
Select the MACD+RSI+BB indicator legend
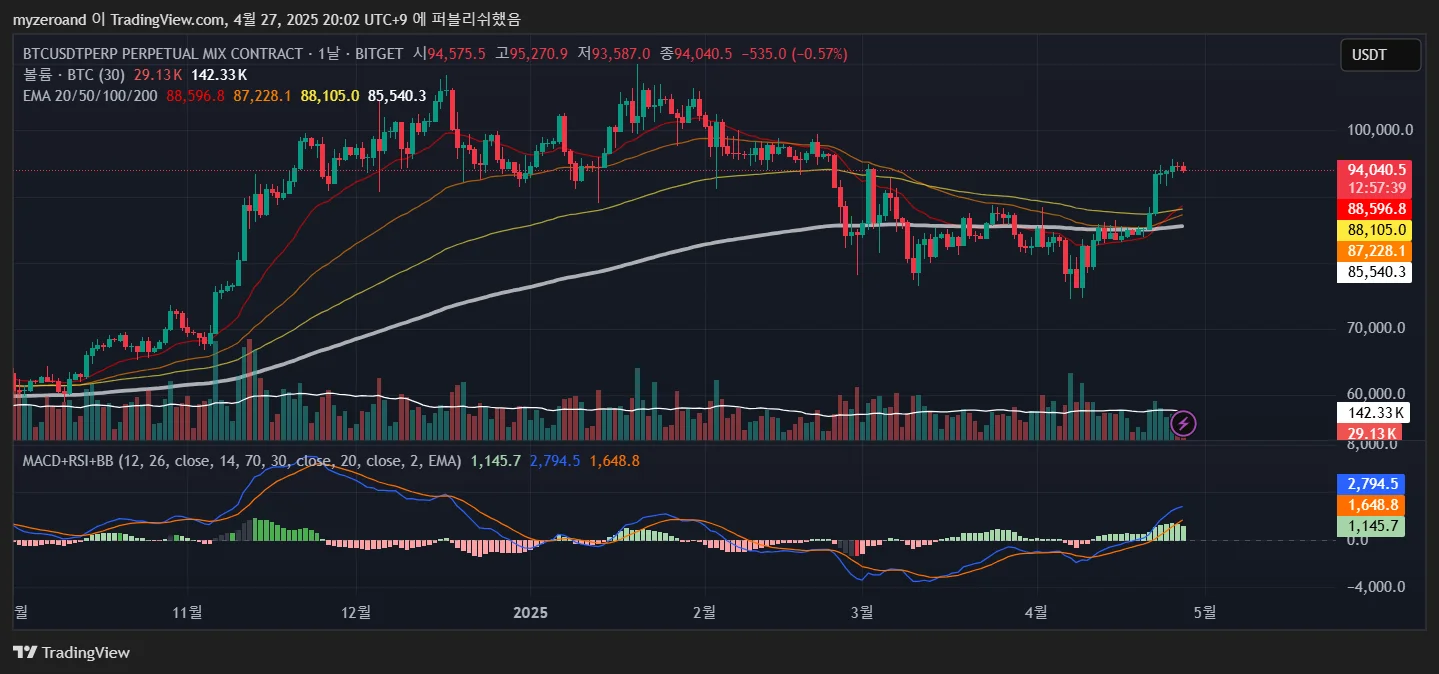(242, 461)
